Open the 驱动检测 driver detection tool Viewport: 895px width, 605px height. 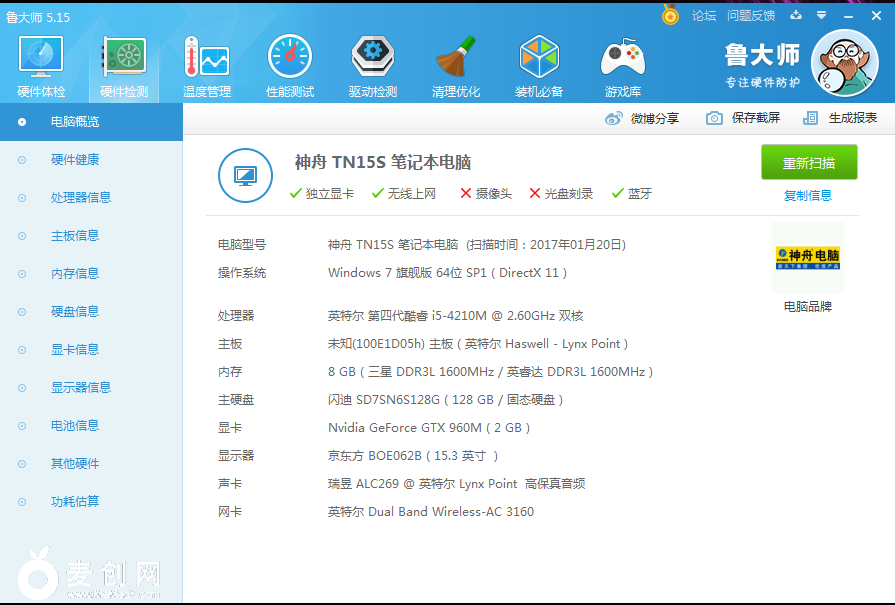click(372, 63)
